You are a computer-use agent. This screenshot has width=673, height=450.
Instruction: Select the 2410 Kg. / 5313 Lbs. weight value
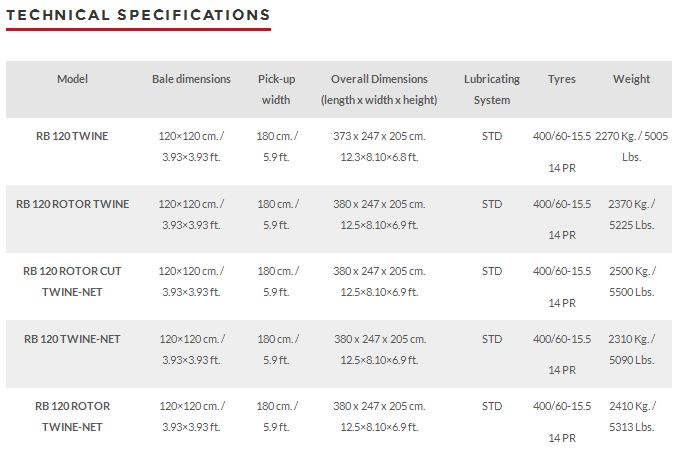pyautogui.click(x=630, y=417)
